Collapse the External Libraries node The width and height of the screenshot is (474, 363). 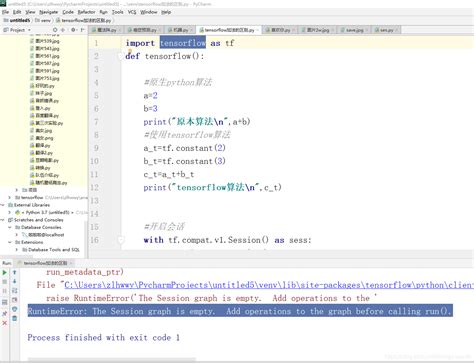(x=3, y=205)
